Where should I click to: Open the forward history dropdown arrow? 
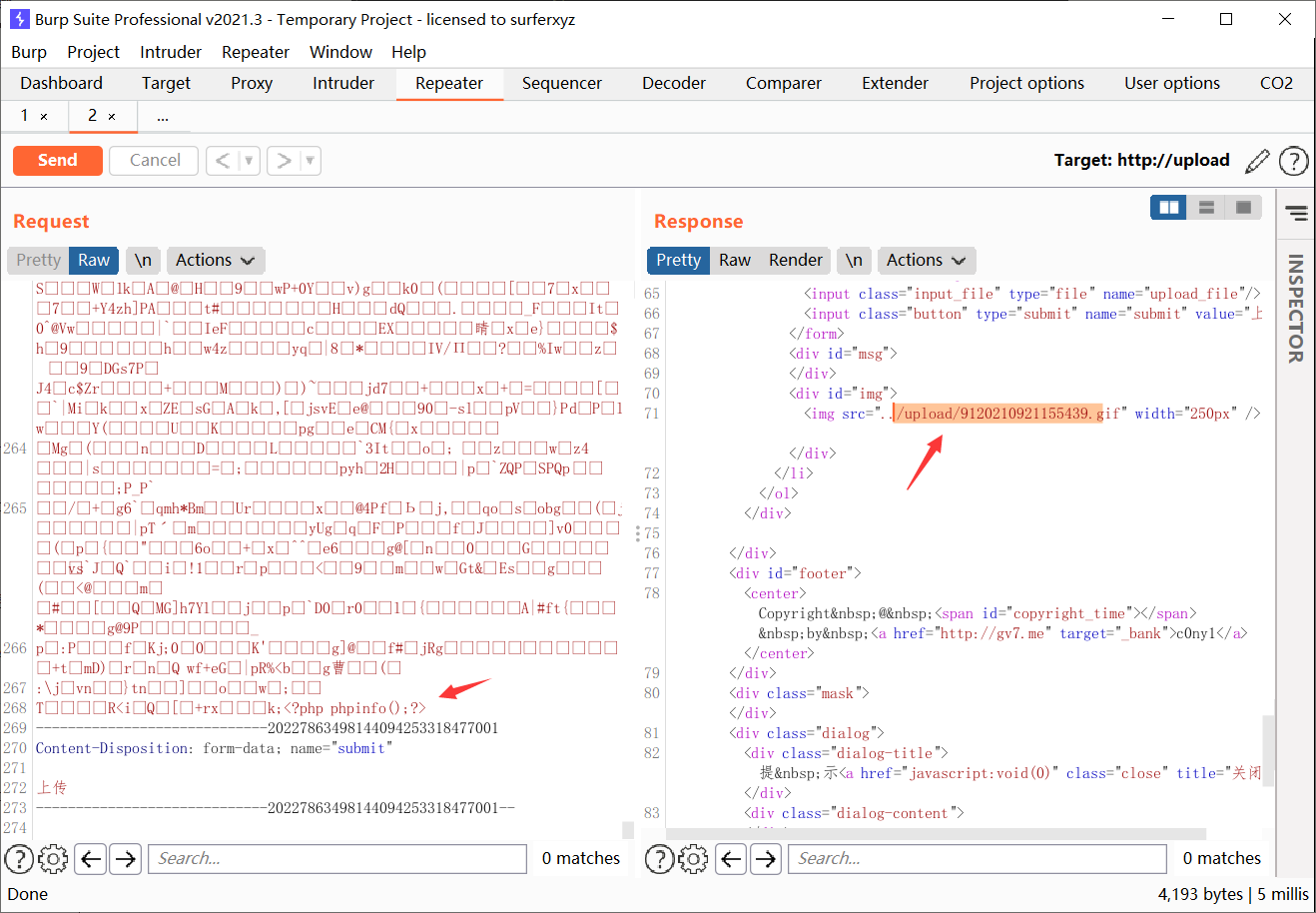click(x=310, y=160)
